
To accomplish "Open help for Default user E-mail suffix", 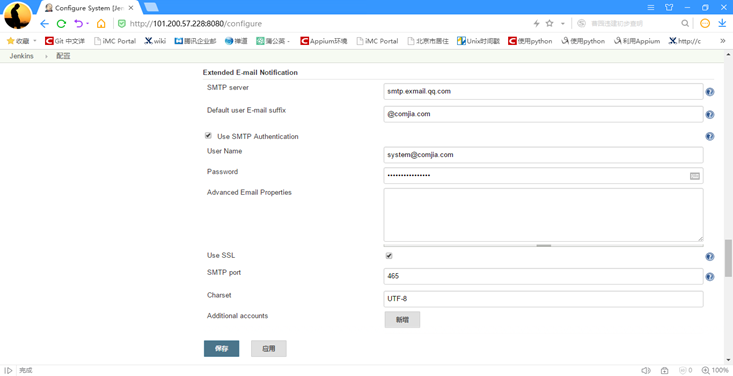I will click(710, 115).
